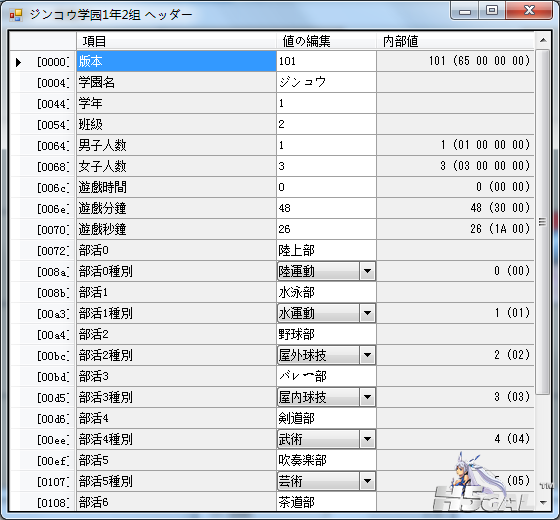The height and width of the screenshot is (520, 560).
Task: Click internal value 48 (30 00)
Action: pos(455,208)
